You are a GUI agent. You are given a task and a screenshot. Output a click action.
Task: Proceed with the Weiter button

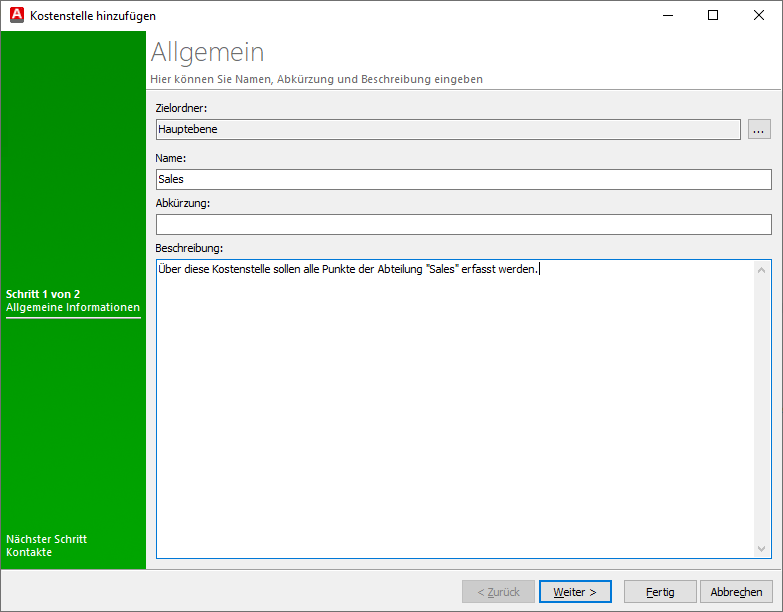[575, 592]
